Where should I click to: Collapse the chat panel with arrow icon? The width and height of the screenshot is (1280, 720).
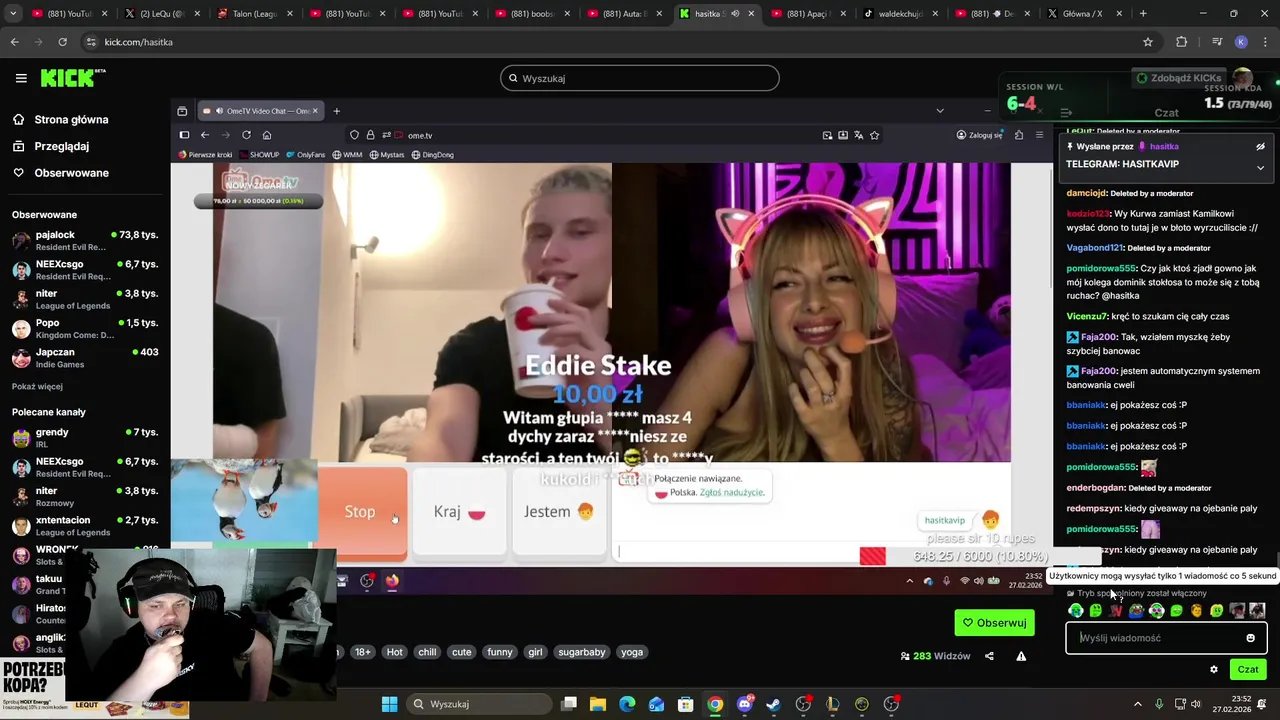click(1066, 113)
